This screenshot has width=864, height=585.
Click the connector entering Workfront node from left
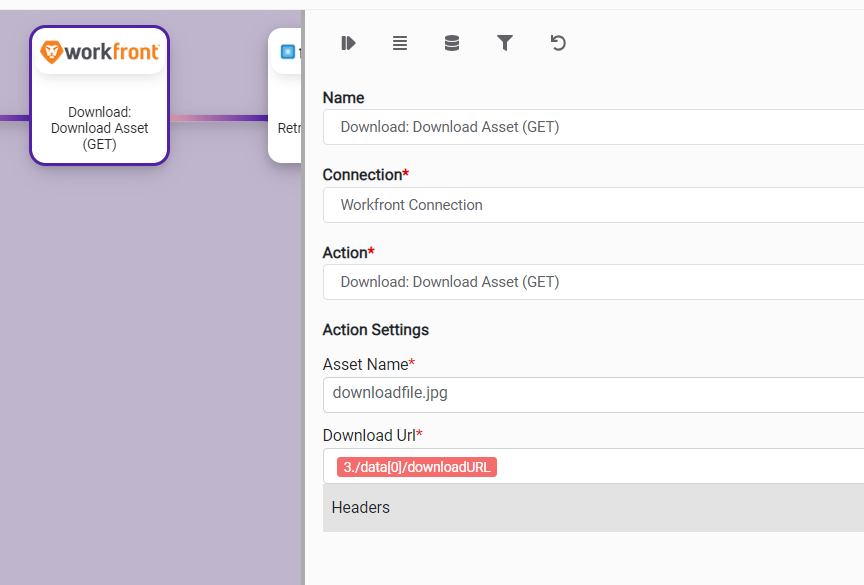click(x=14, y=118)
